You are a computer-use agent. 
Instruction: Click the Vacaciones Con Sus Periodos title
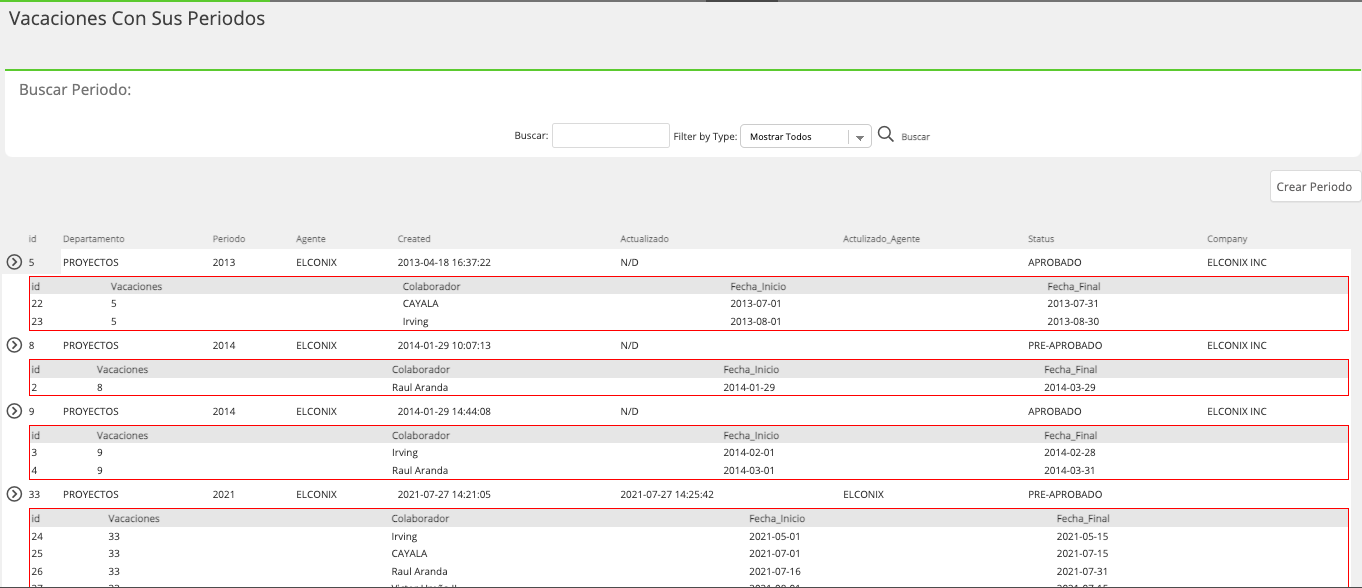[137, 18]
